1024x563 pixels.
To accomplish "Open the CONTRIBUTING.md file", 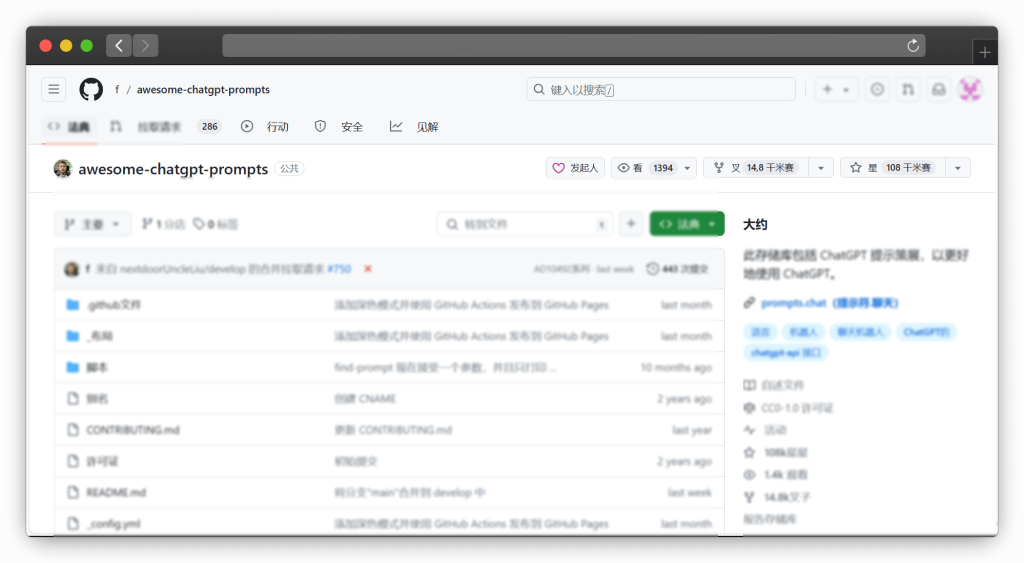I will click(133, 430).
